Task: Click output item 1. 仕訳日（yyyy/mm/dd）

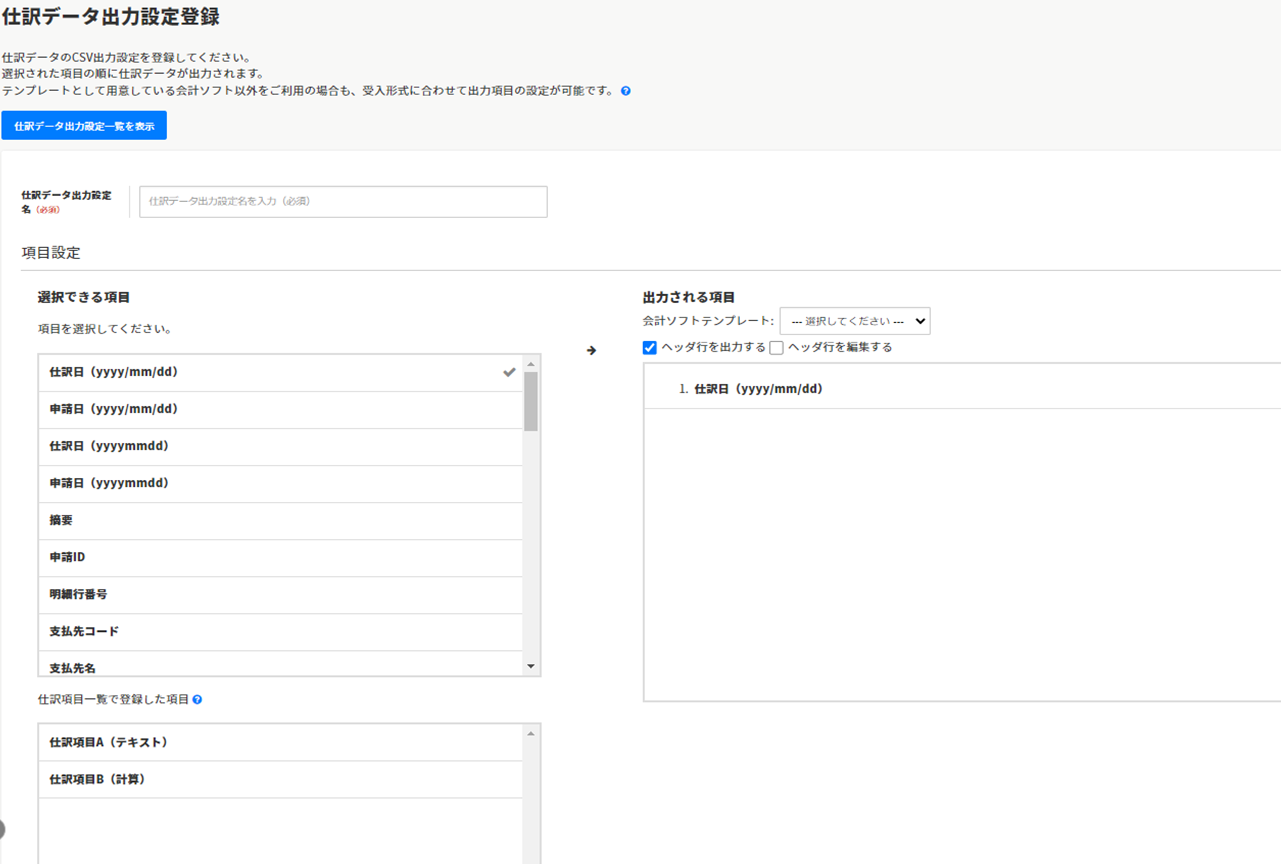Action: click(758, 389)
